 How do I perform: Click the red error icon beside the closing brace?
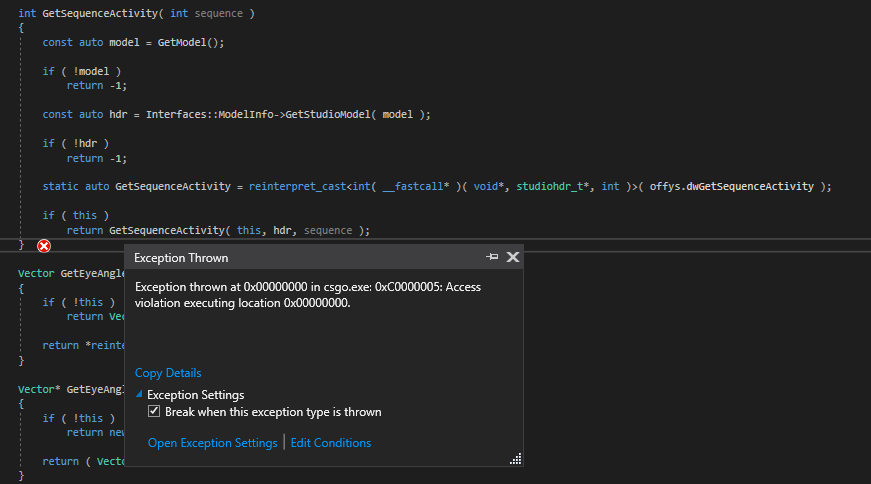click(x=44, y=246)
